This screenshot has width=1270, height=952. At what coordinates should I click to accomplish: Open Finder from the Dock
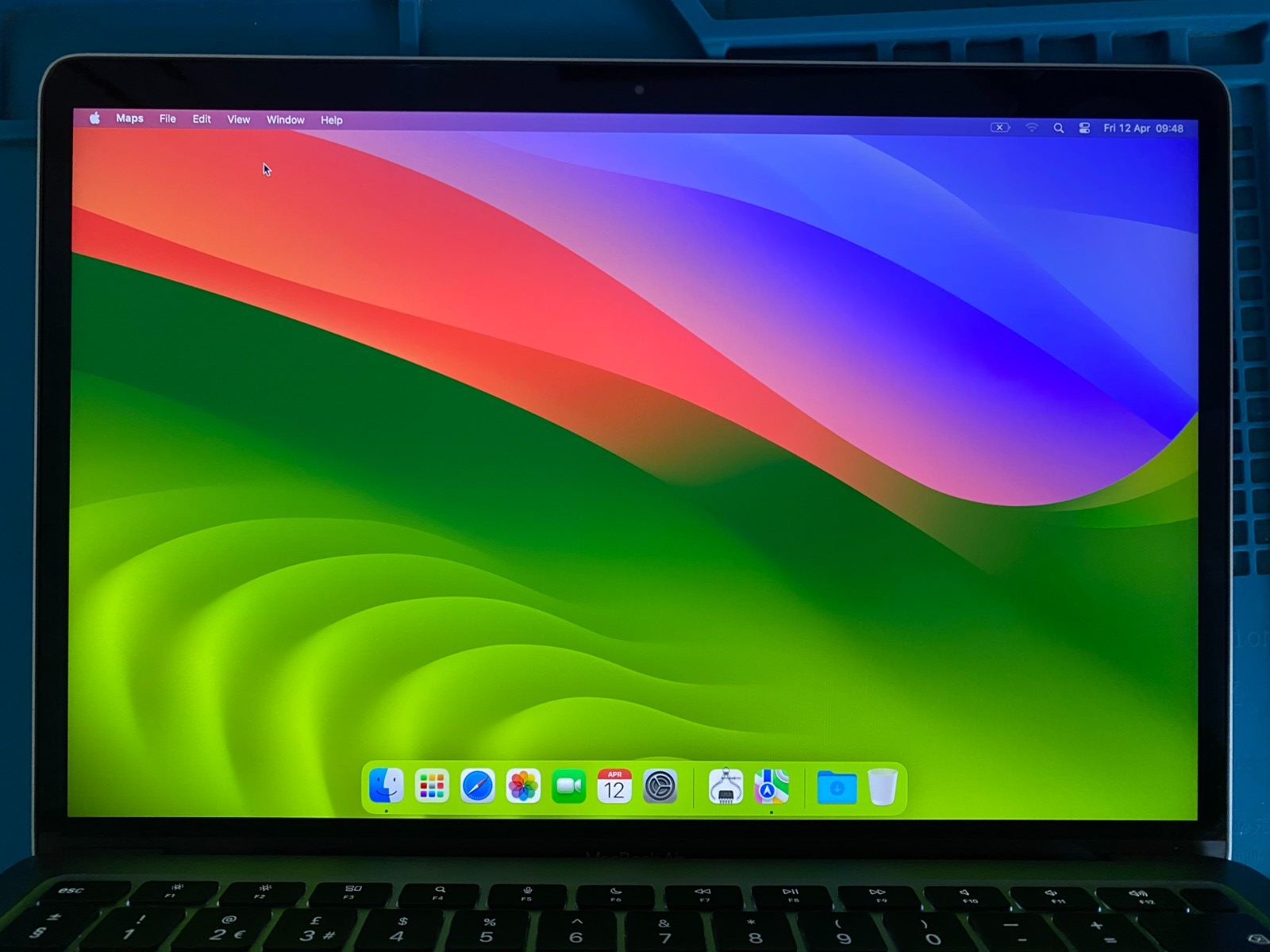pyautogui.click(x=387, y=786)
